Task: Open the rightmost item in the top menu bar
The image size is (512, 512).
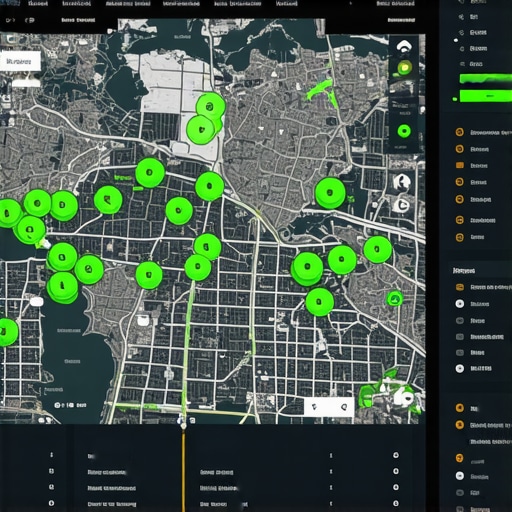Action: pos(395,4)
